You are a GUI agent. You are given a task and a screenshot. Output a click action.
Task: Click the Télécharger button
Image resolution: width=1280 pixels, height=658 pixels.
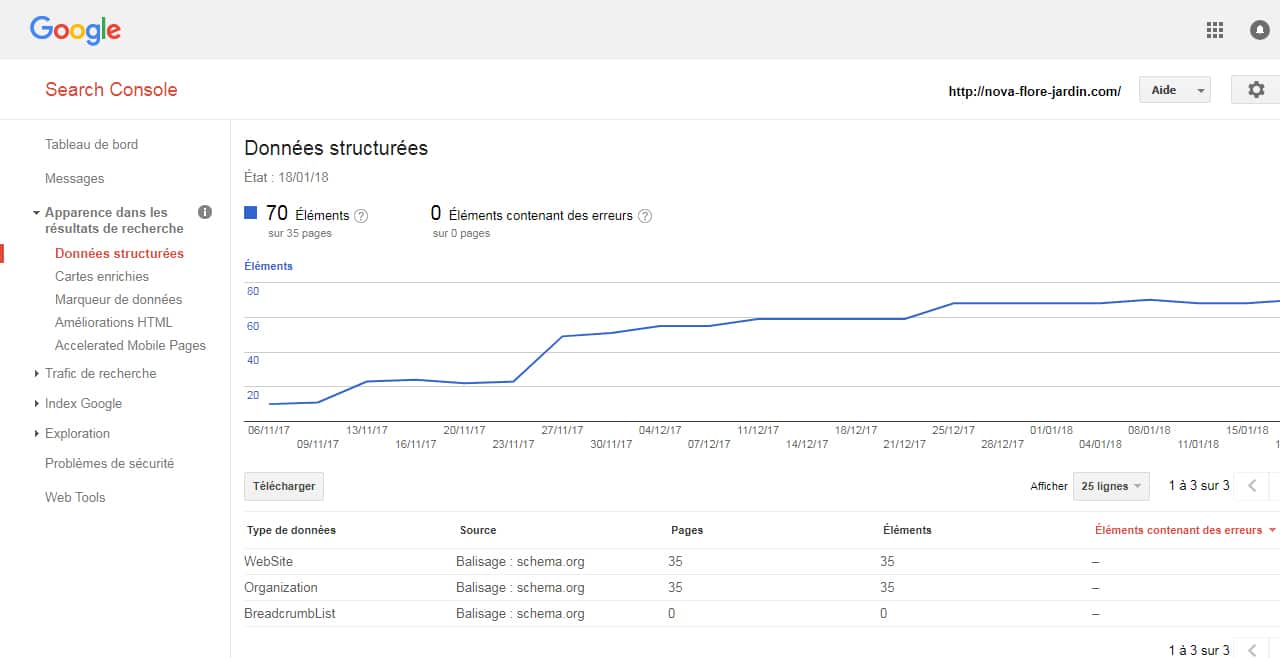click(x=284, y=486)
